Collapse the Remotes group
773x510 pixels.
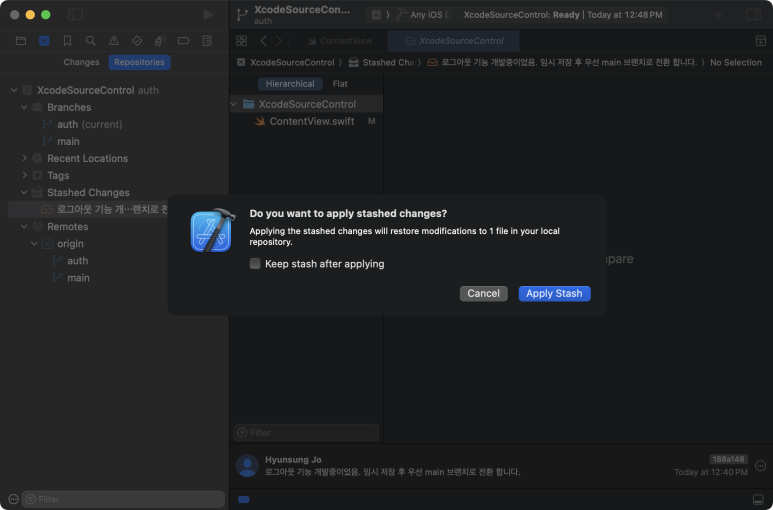(24, 227)
